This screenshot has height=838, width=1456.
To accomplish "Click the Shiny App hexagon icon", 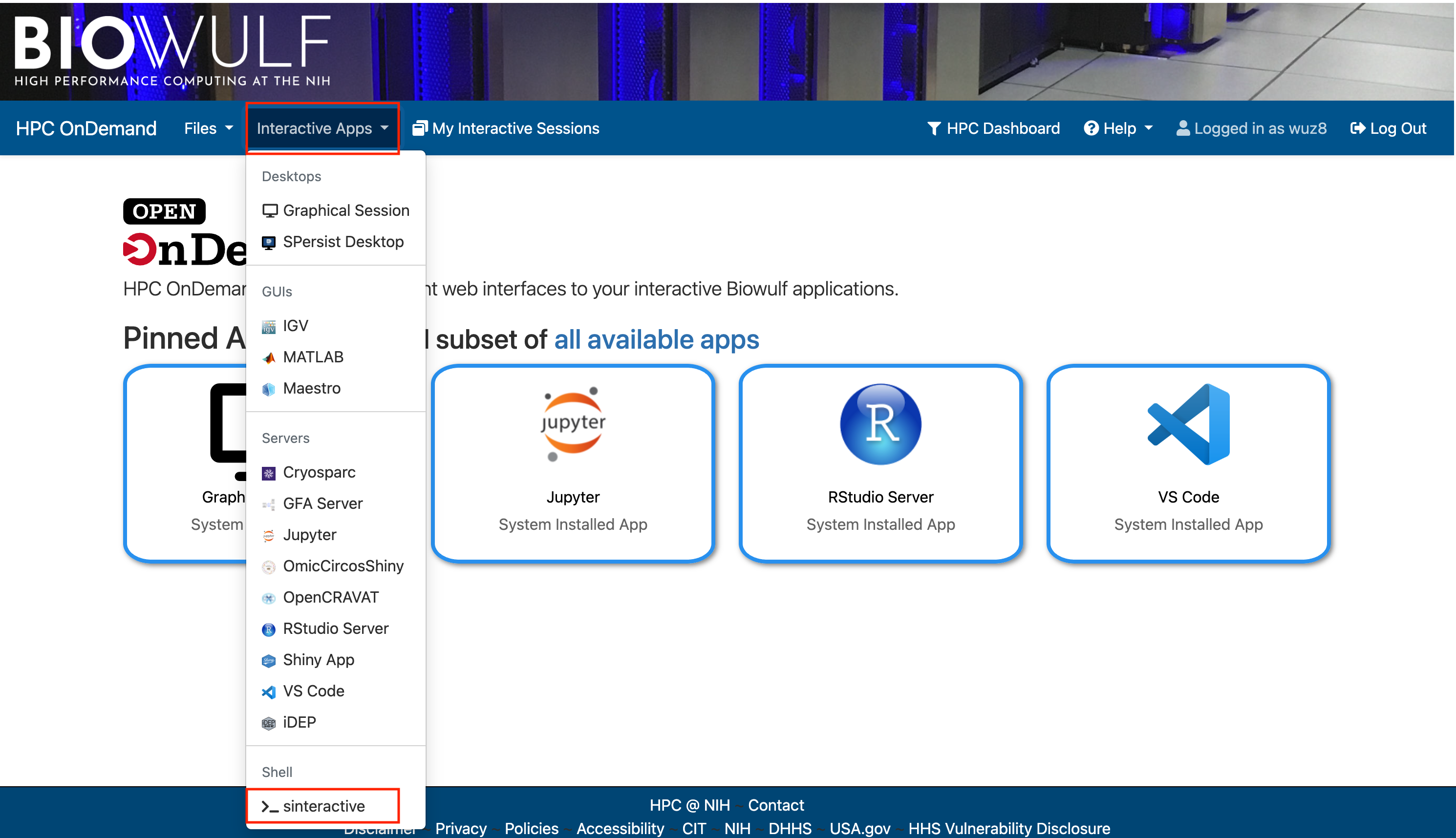I will coord(269,661).
